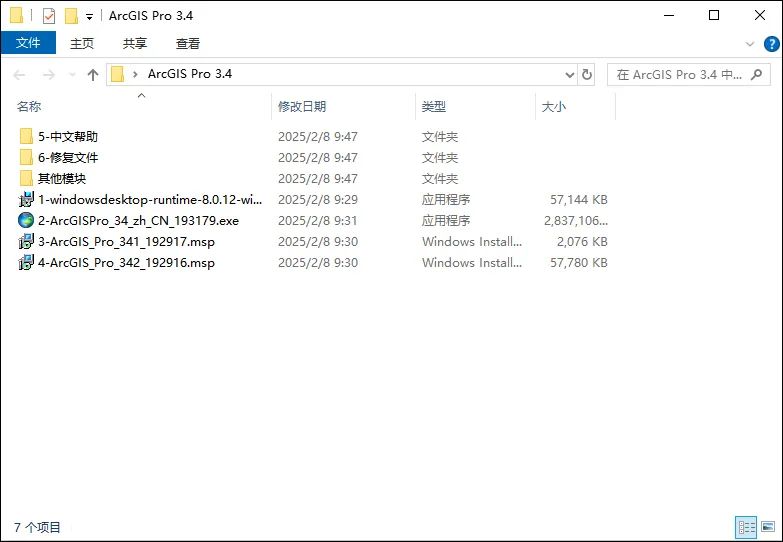Image resolution: width=783 pixels, height=542 pixels.
Task: Select the 5-中文帮助 folder icon
Action: pos(26,136)
